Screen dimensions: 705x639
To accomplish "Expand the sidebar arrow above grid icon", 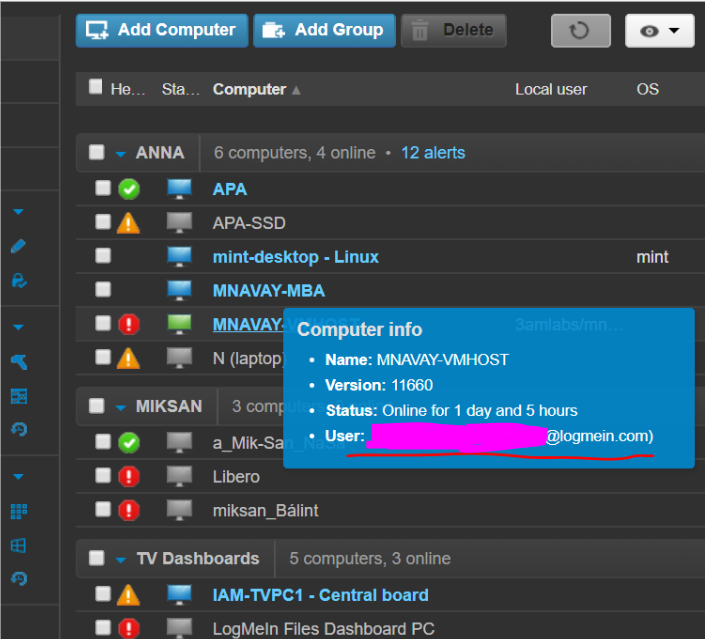I will coord(18,476).
